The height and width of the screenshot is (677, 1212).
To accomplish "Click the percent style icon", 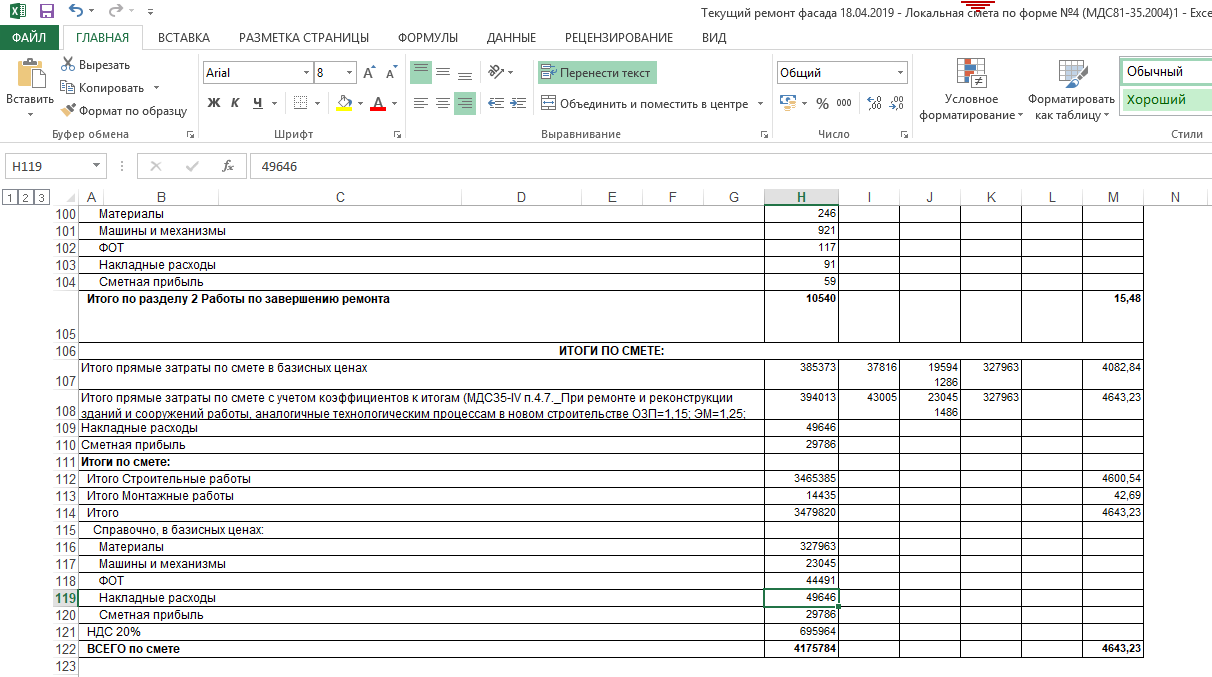I will (822, 103).
